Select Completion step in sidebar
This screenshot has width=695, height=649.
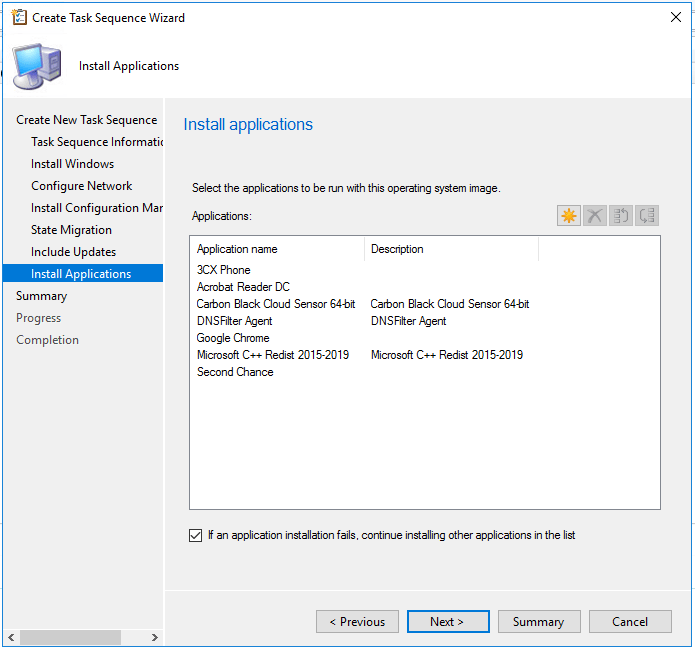click(47, 340)
